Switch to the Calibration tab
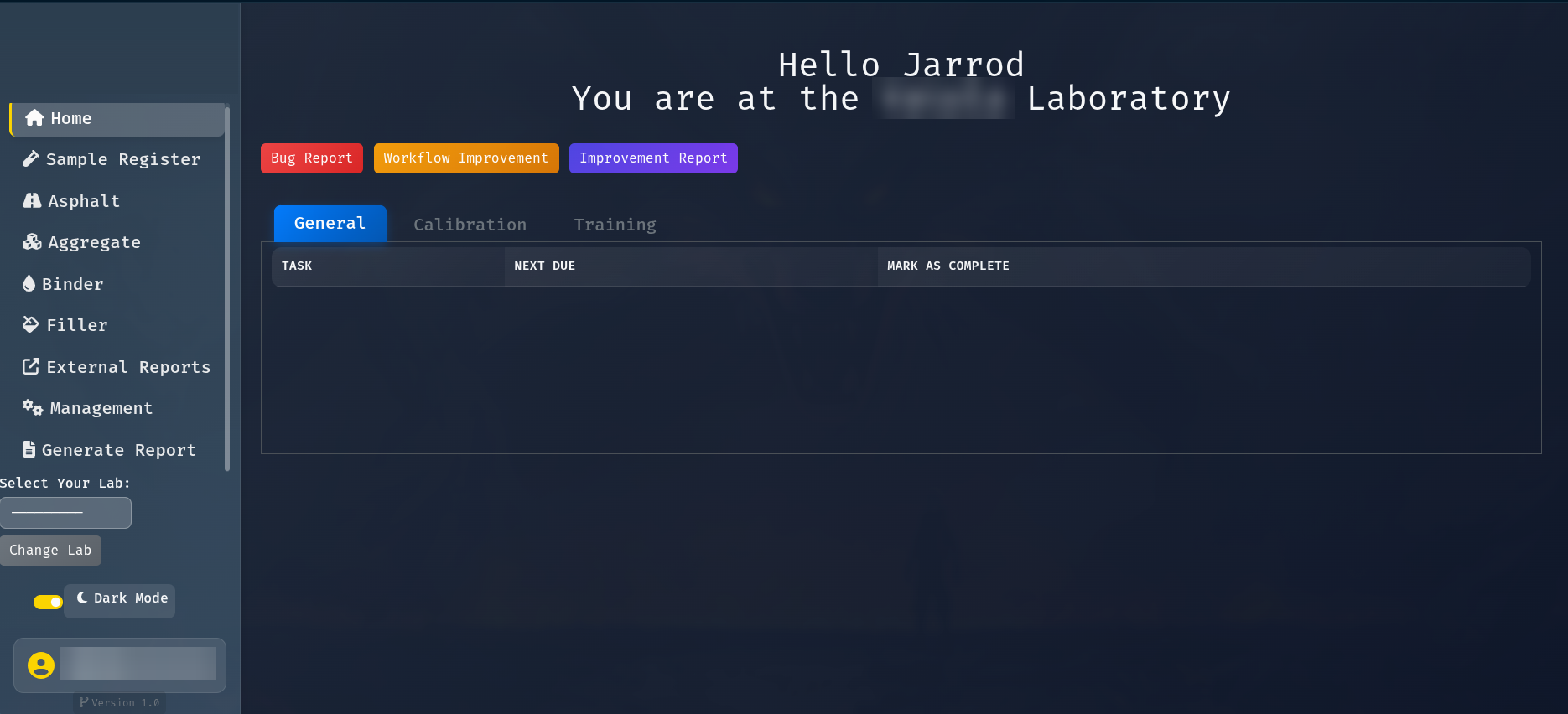The height and width of the screenshot is (714, 1568). click(x=470, y=225)
